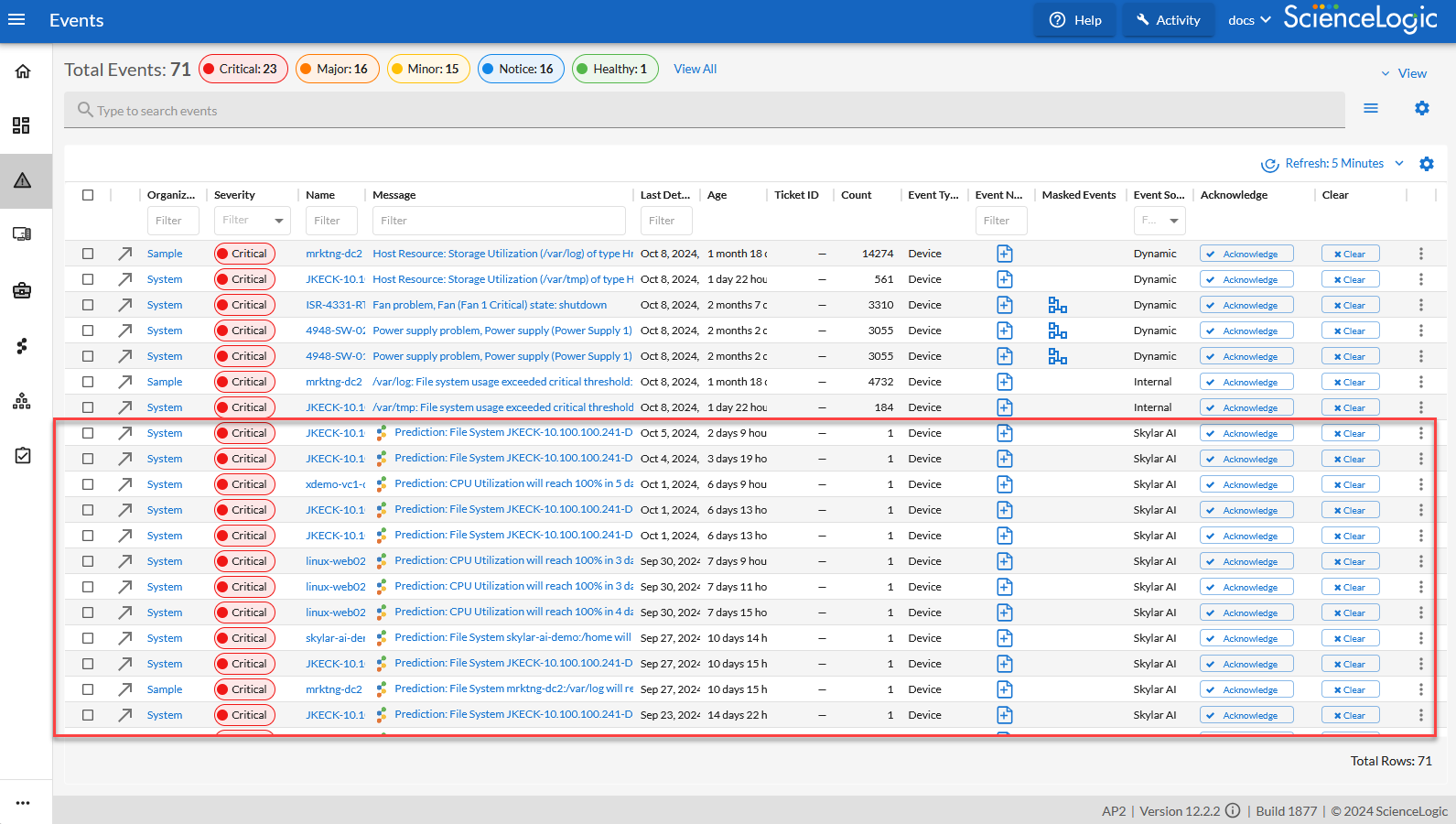
Task: Open arrow details for /var/log file system event
Action: pos(125,382)
